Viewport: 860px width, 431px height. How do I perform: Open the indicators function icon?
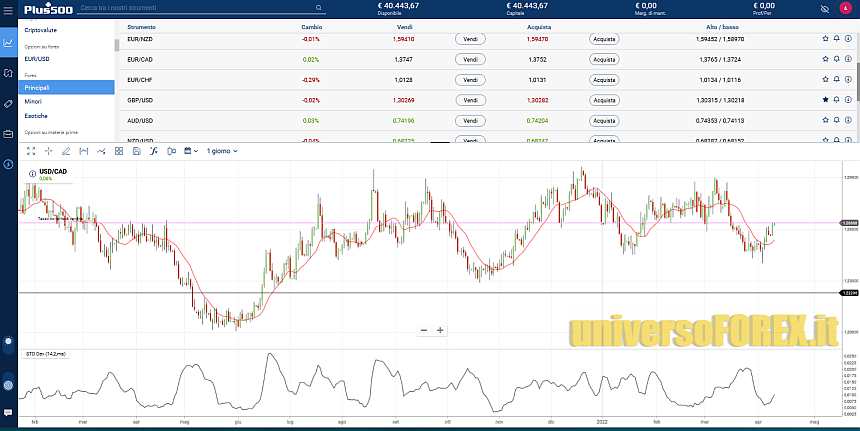(154, 151)
